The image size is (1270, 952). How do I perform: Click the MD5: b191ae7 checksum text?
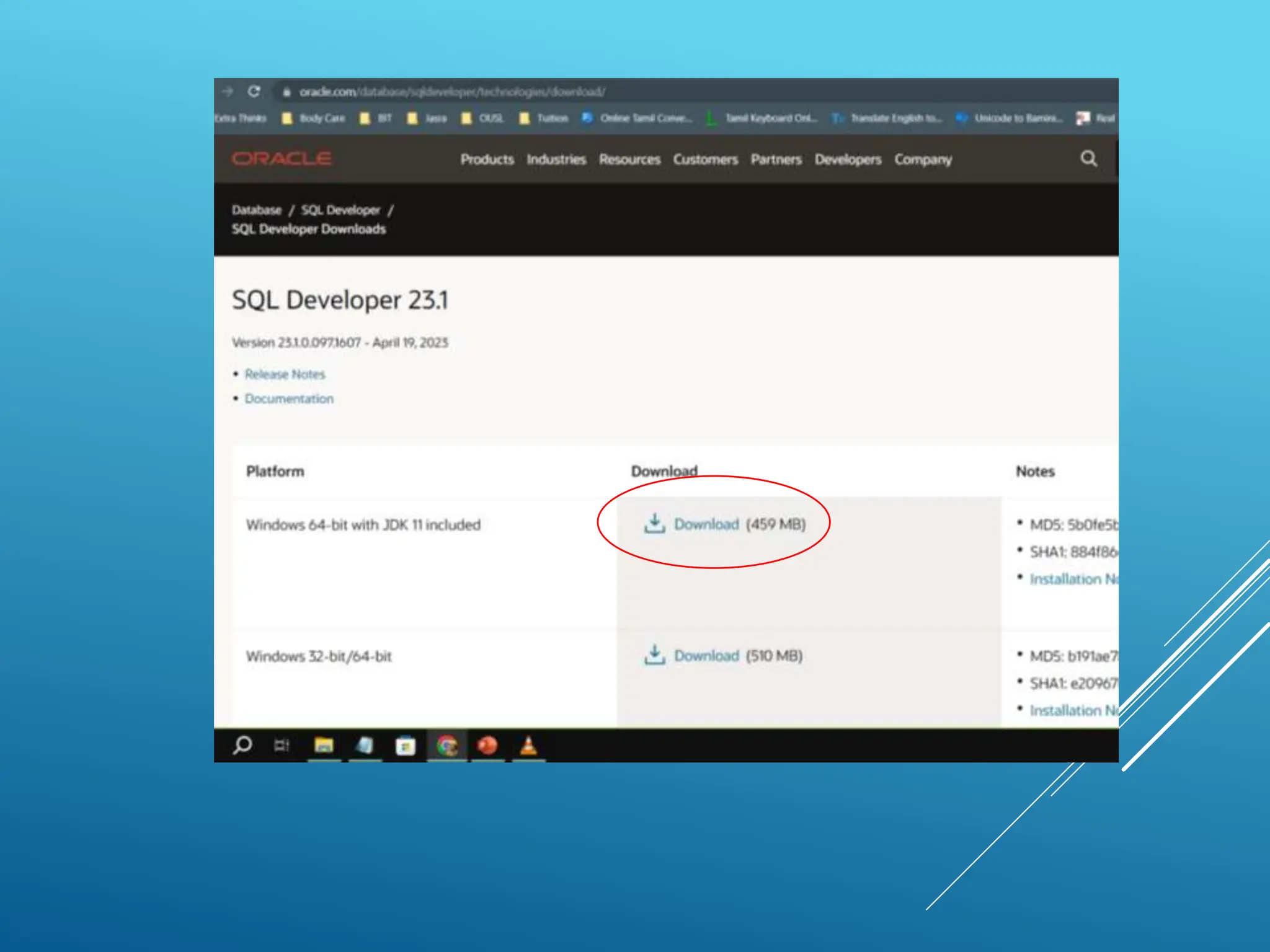(1073, 656)
